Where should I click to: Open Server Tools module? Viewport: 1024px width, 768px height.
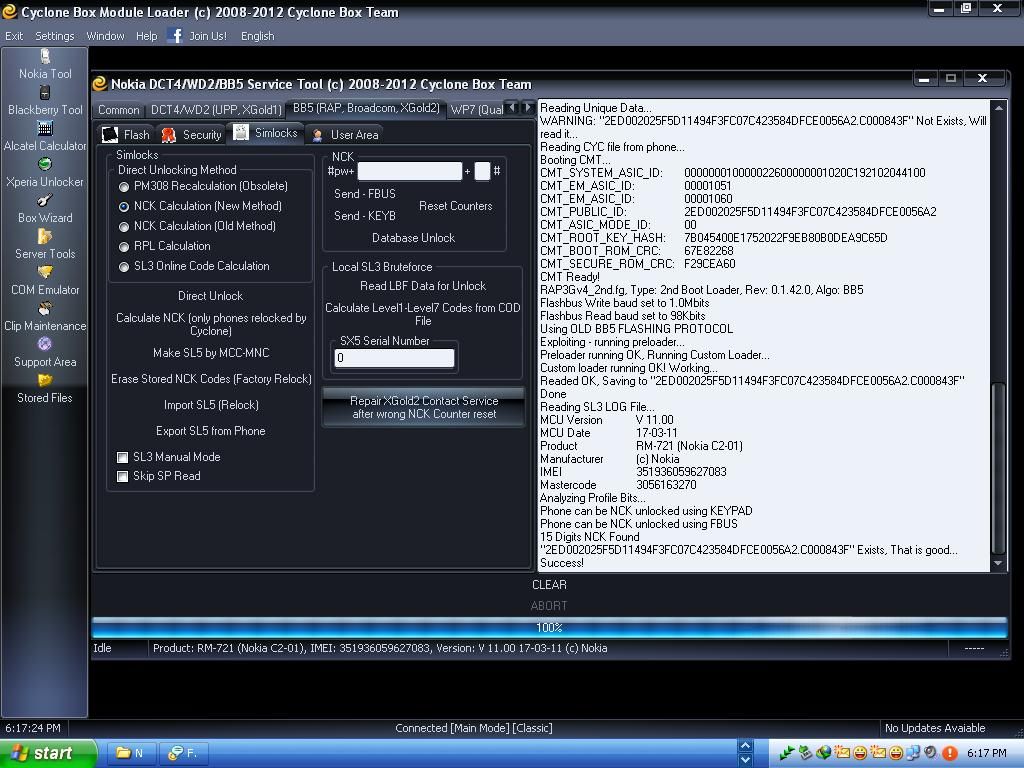coord(45,245)
